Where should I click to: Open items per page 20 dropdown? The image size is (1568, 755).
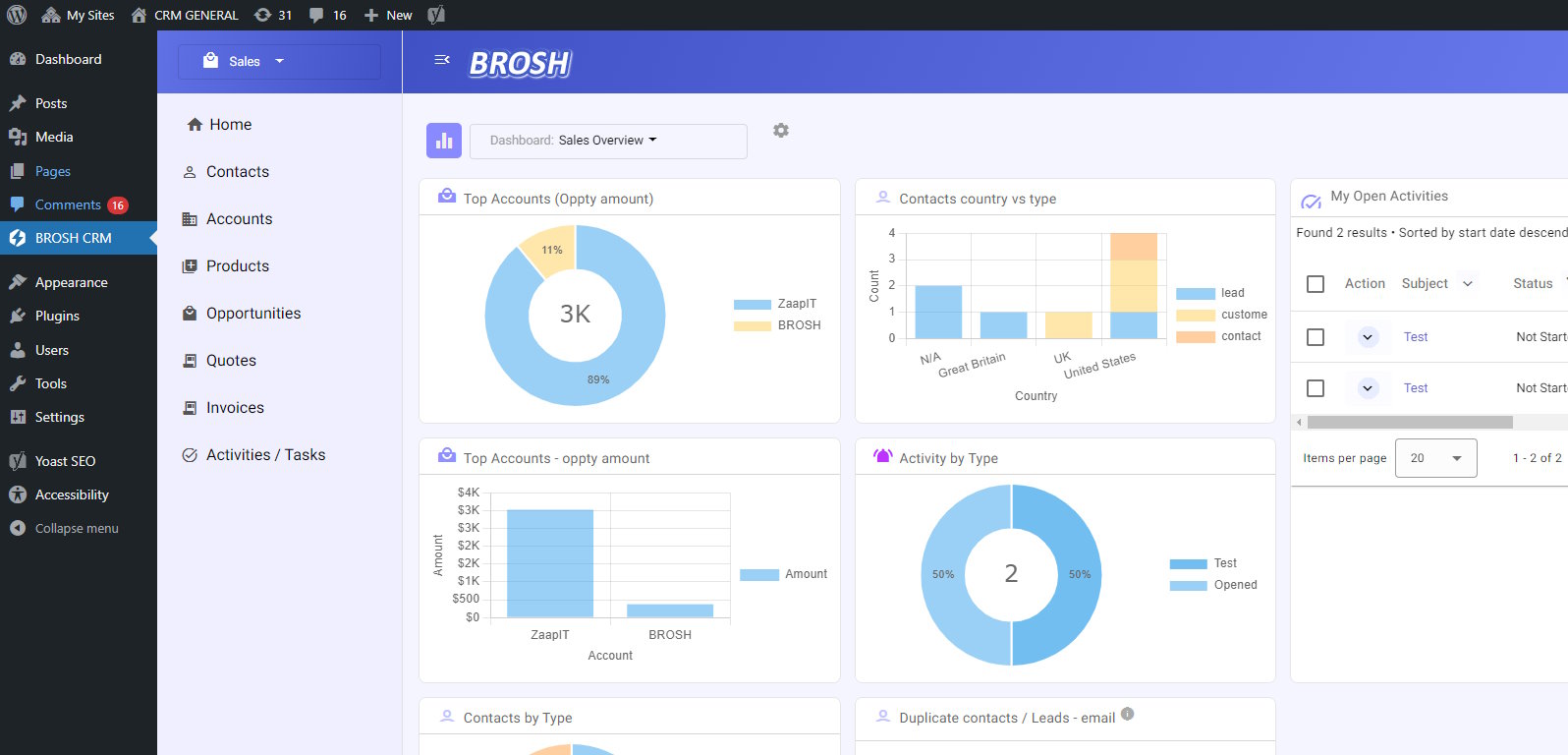(x=1436, y=458)
